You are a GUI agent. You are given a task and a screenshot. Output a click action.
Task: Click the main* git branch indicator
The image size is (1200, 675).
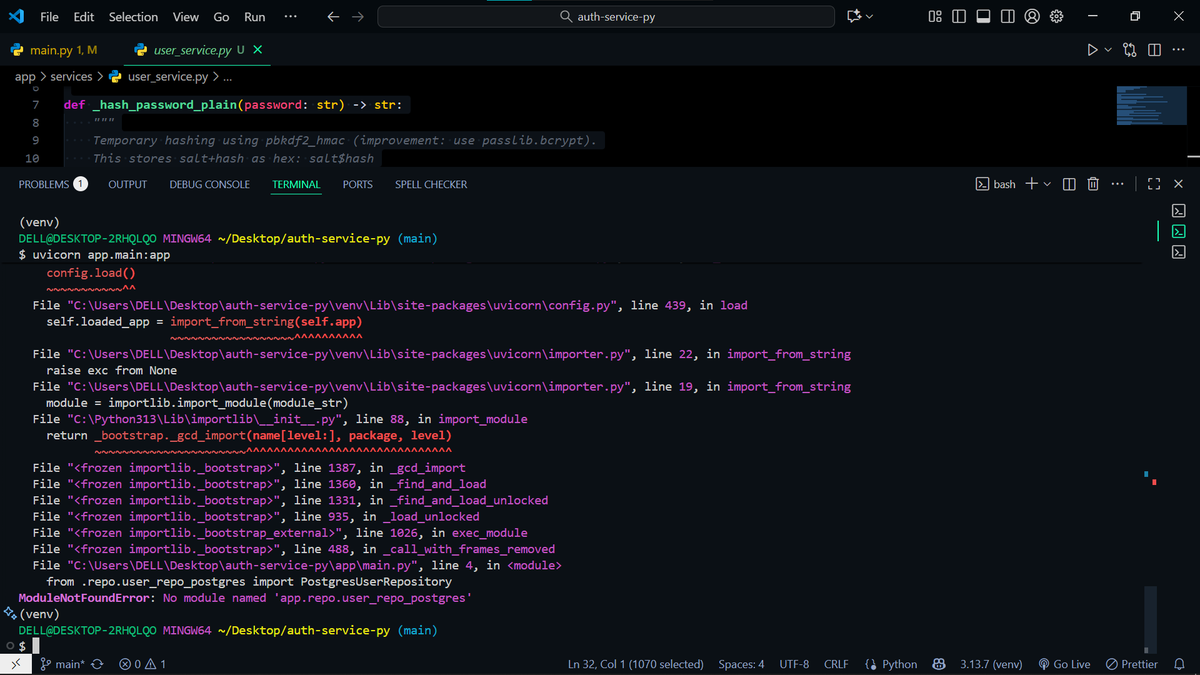(62, 664)
